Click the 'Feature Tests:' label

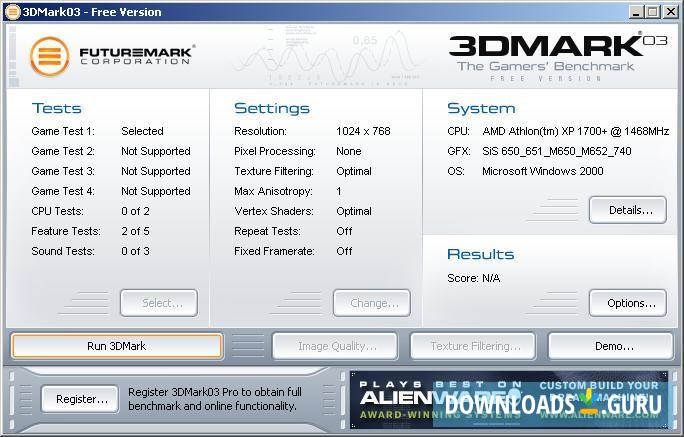tap(66, 231)
